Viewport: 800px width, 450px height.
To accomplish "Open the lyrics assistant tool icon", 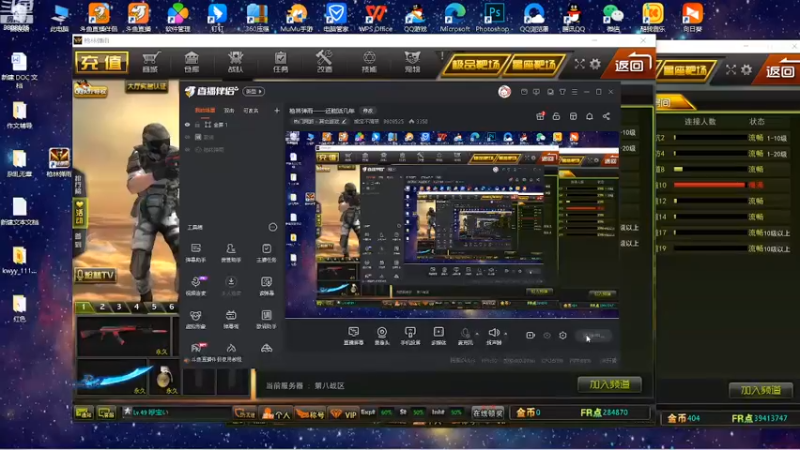I will tap(266, 319).
